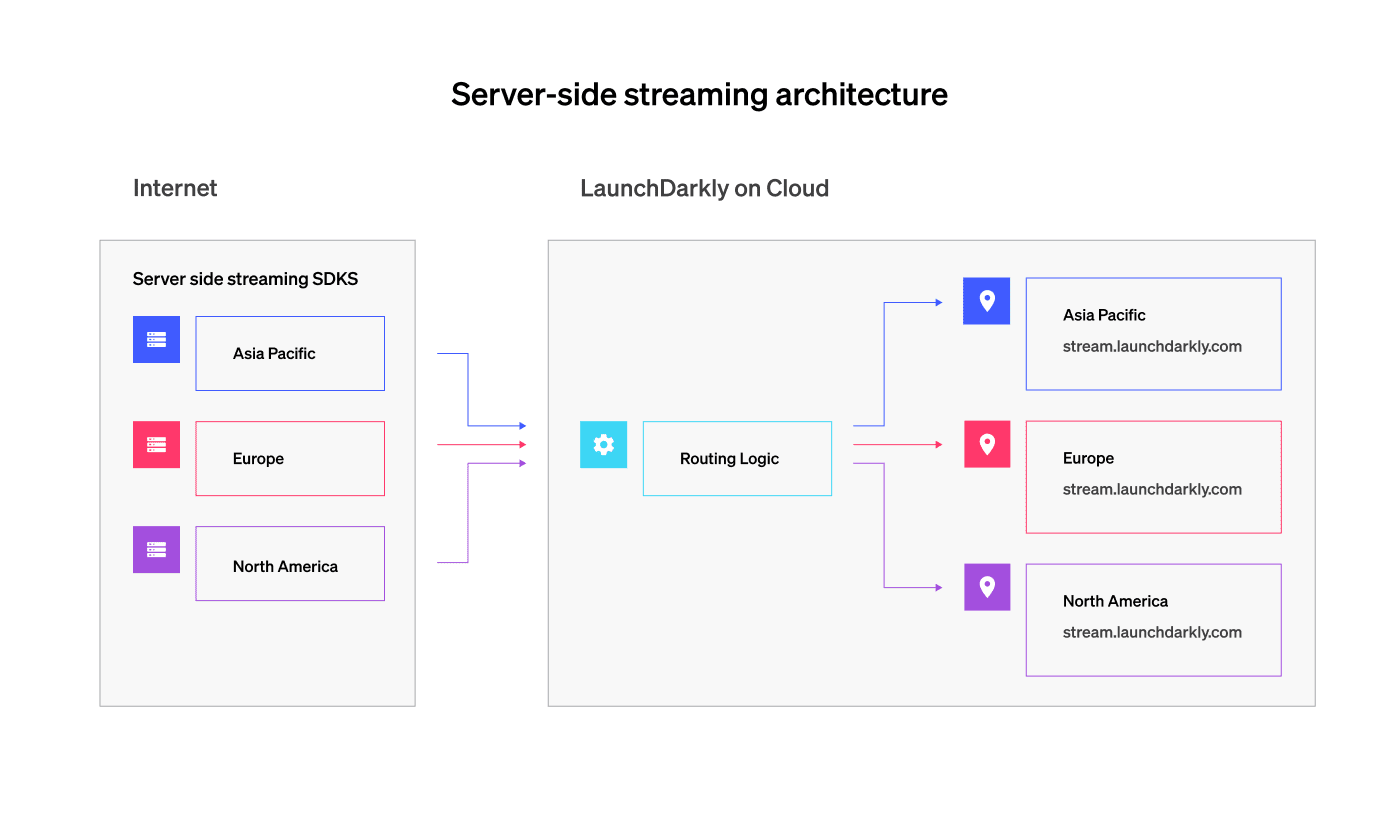Viewport: 1400px width, 823px height.
Task: Select the Server side streaming SDKS label
Action: (x=245, y=278)
